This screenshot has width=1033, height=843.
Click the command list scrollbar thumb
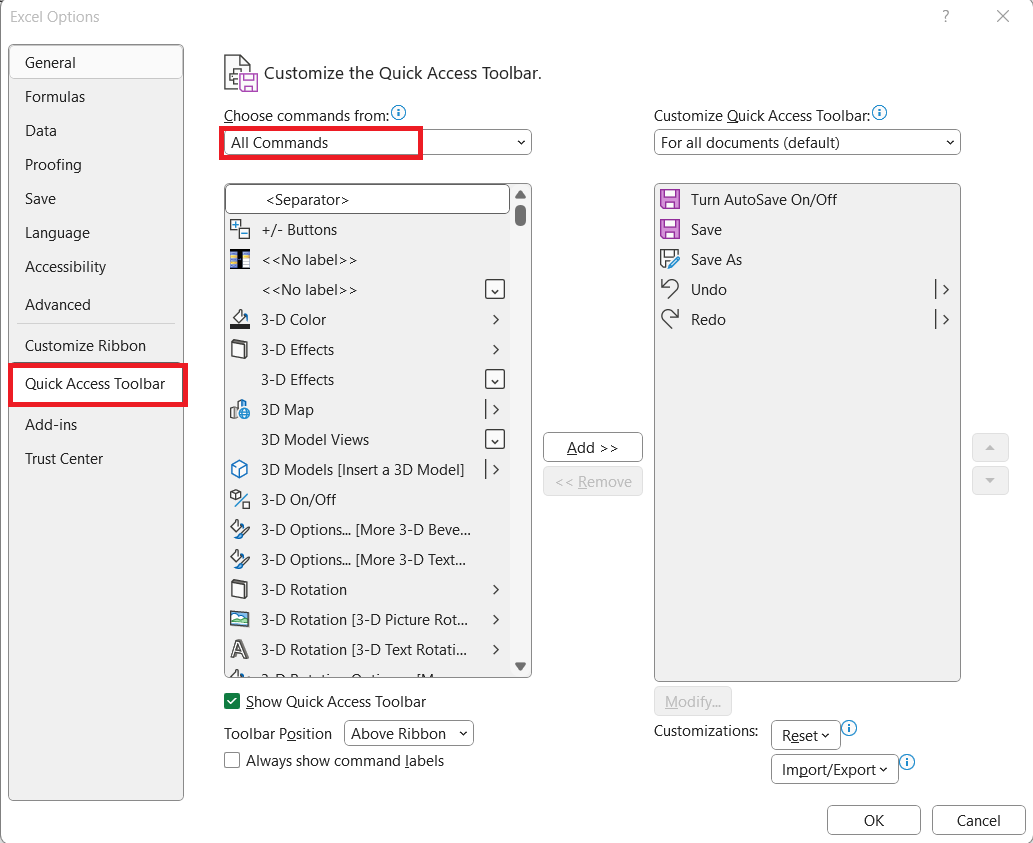tap(520, 215)
